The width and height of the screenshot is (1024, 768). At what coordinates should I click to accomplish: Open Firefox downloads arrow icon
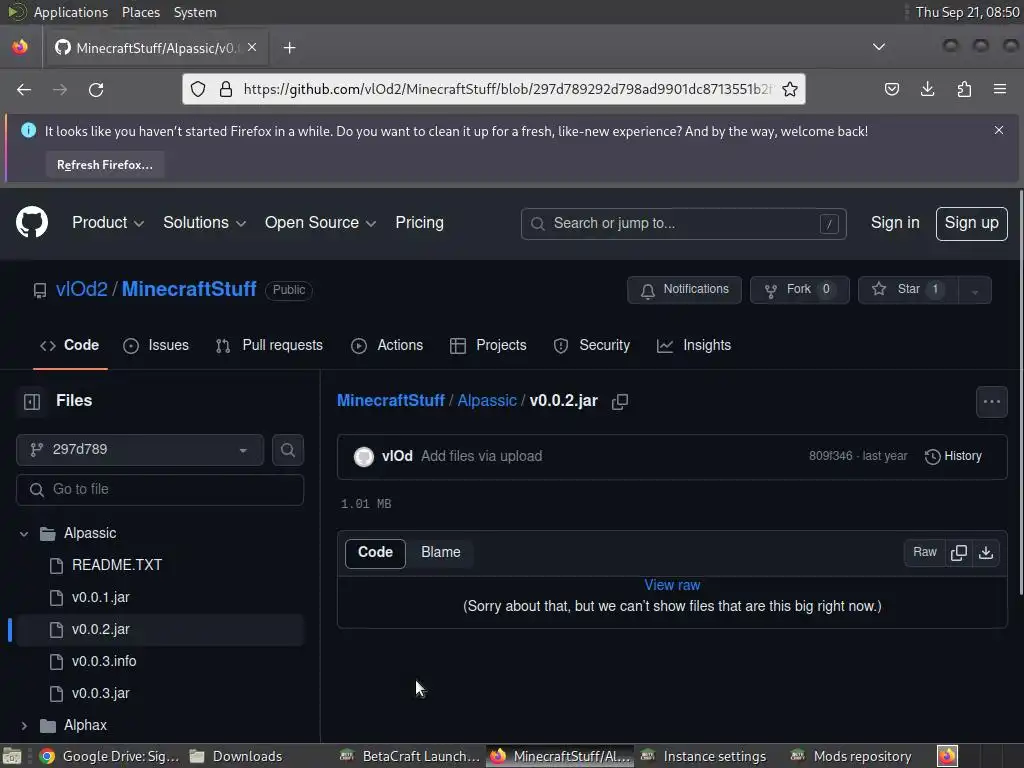coord(927,89)
